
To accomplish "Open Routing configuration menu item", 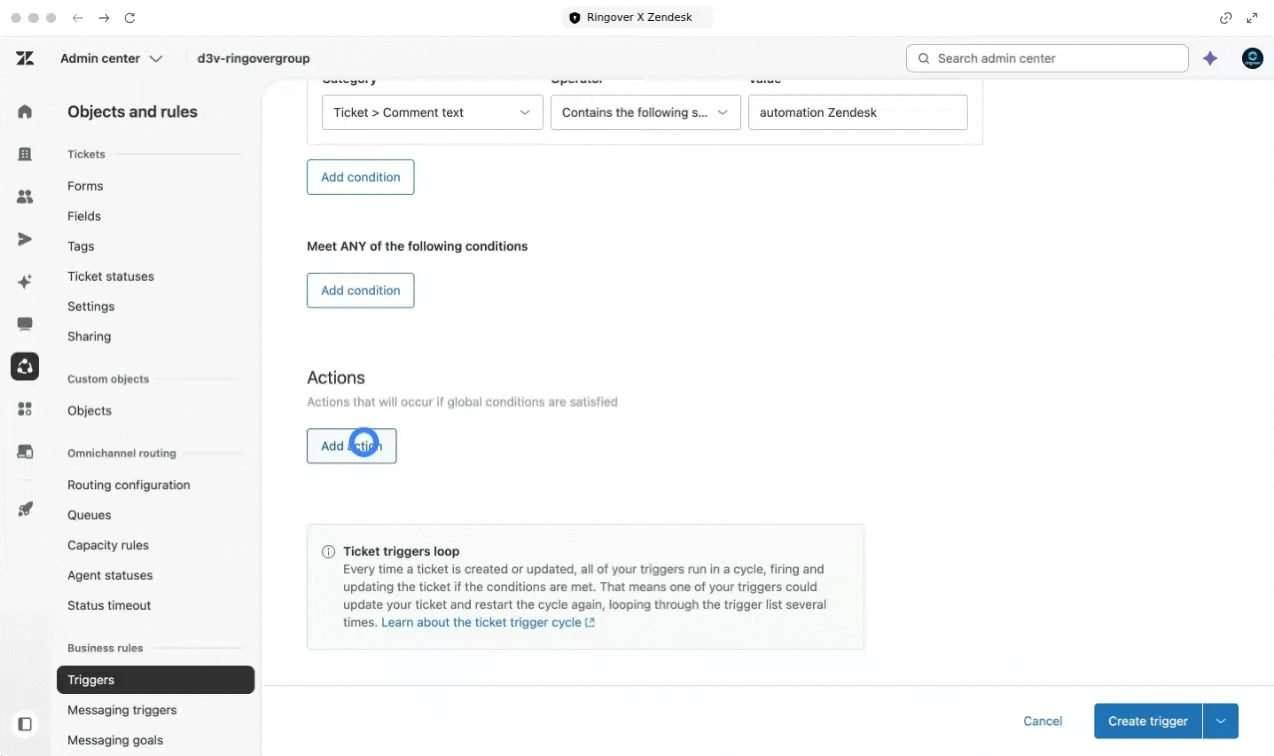I will coord(129,485).
